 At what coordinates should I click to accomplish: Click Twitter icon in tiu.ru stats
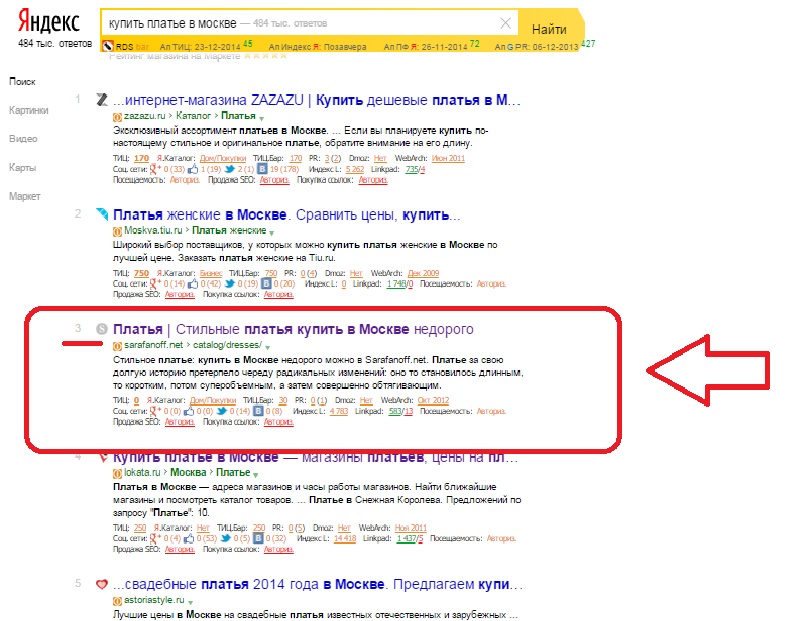(230, 283)
